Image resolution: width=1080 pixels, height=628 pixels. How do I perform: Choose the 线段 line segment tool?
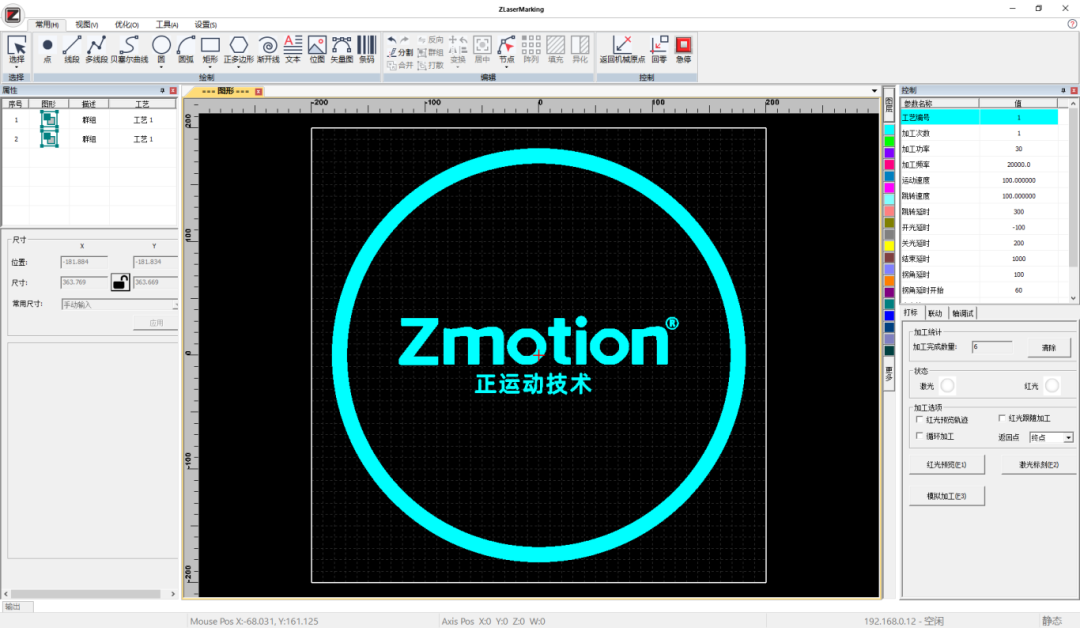tap(72, 48)
